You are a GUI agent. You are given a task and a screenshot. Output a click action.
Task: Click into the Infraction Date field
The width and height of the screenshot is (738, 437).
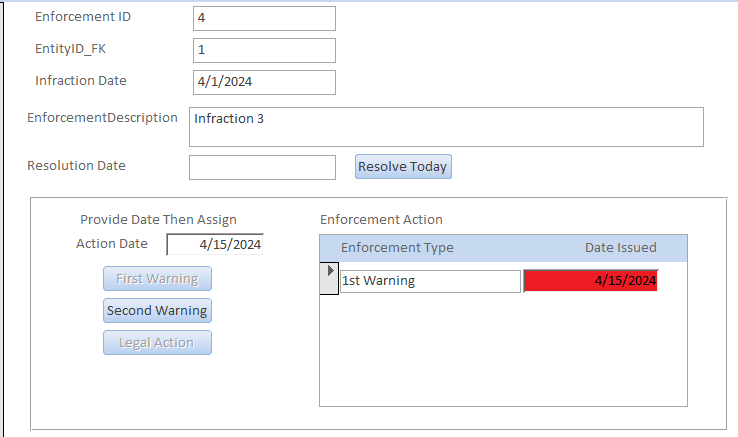(x=264, y=82)
